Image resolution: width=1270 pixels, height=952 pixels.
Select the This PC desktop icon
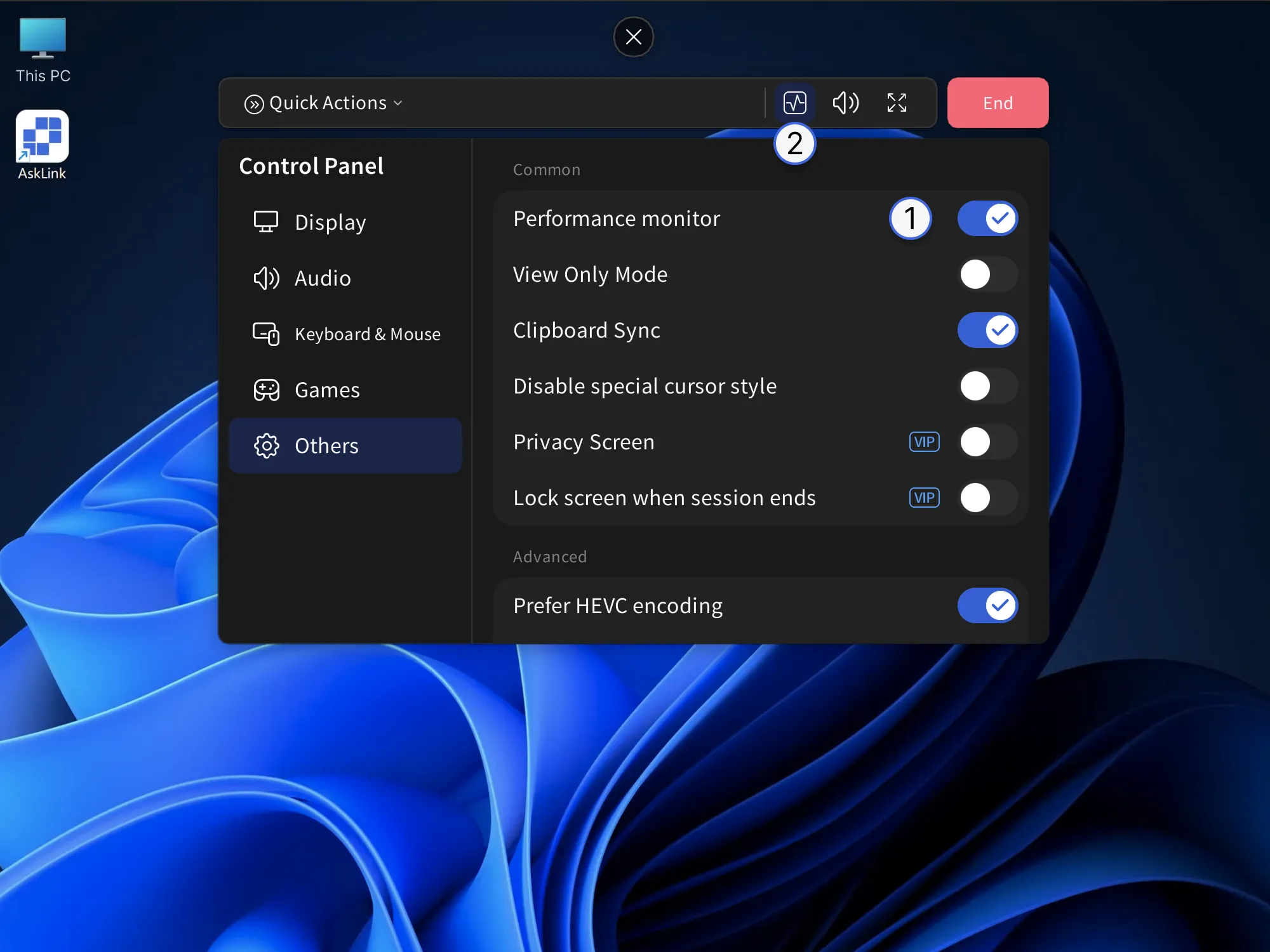[x=43, y=39]
